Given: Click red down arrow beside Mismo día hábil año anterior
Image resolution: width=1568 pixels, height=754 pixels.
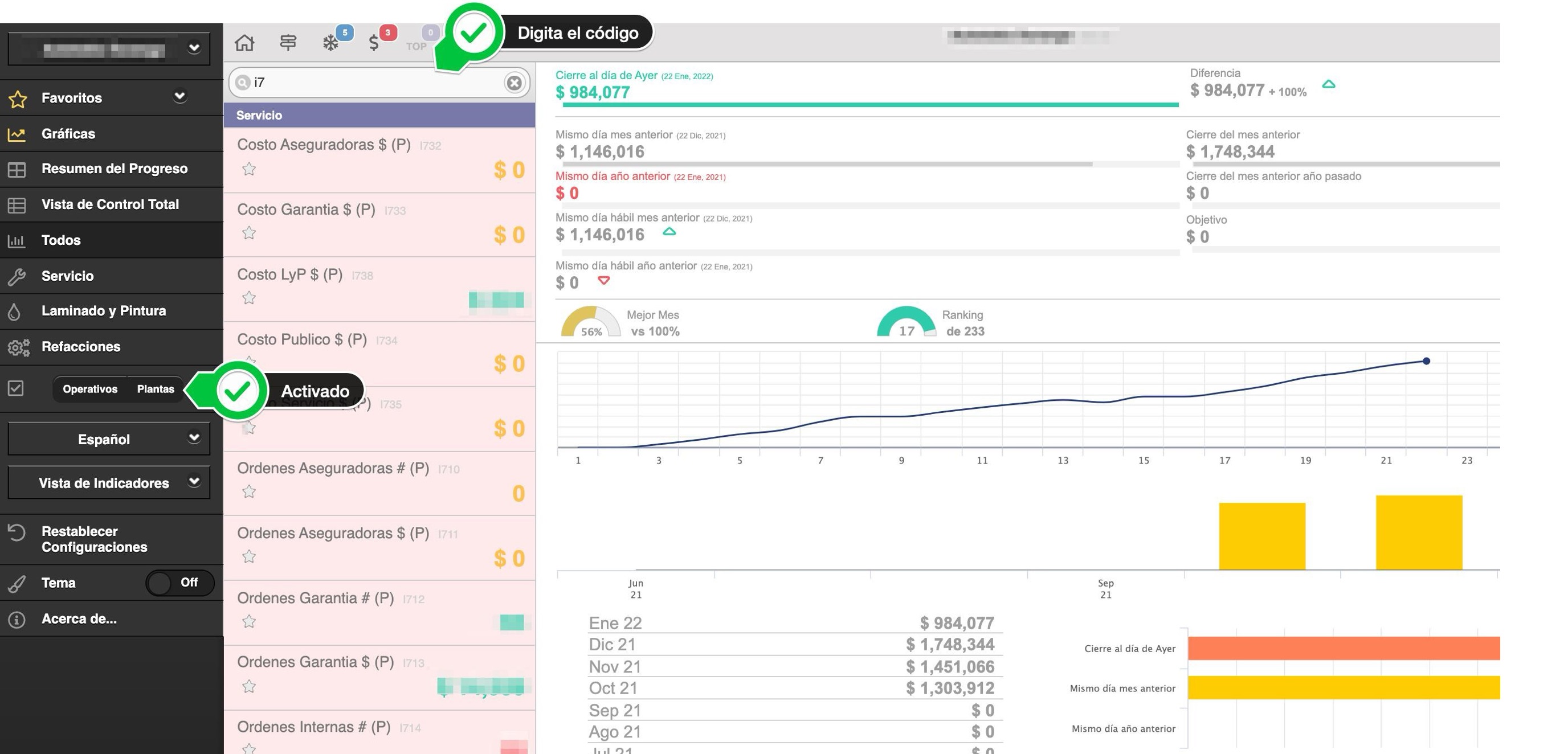Looking at the screenshot, I should click(x=603, y=281).
